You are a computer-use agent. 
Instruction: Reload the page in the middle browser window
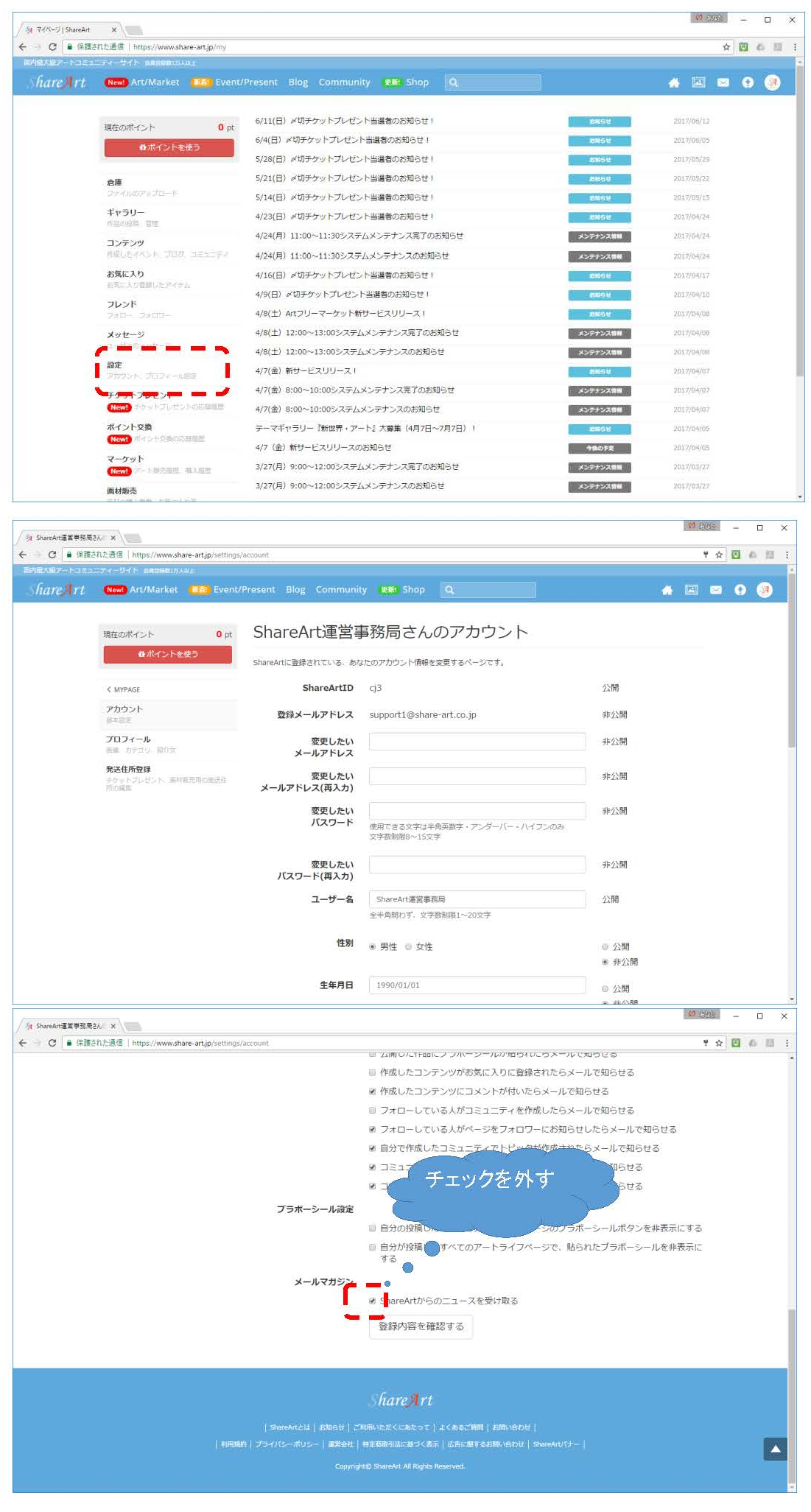52,555
